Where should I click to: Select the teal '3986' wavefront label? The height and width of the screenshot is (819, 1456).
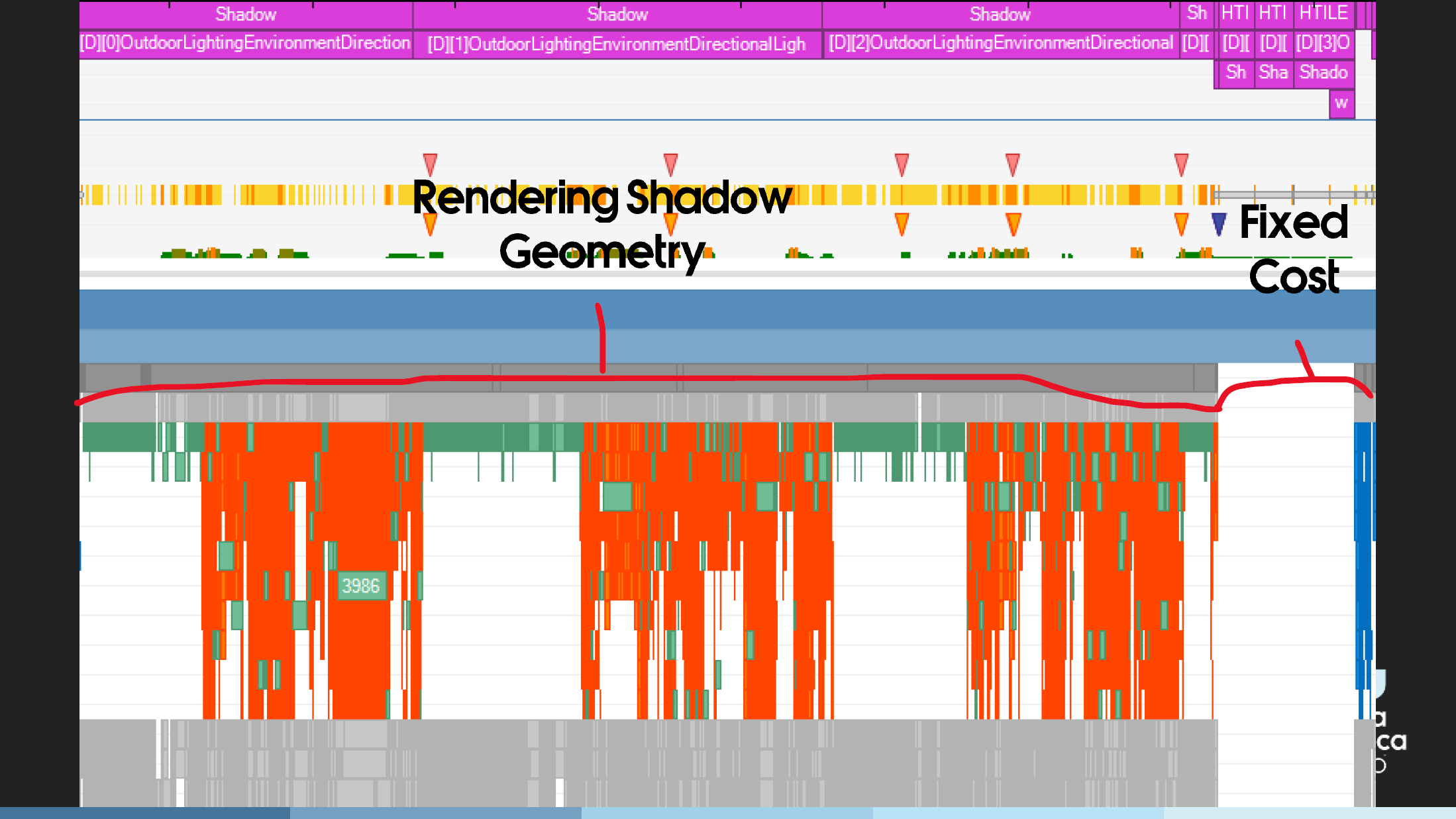tap(361, 586)
